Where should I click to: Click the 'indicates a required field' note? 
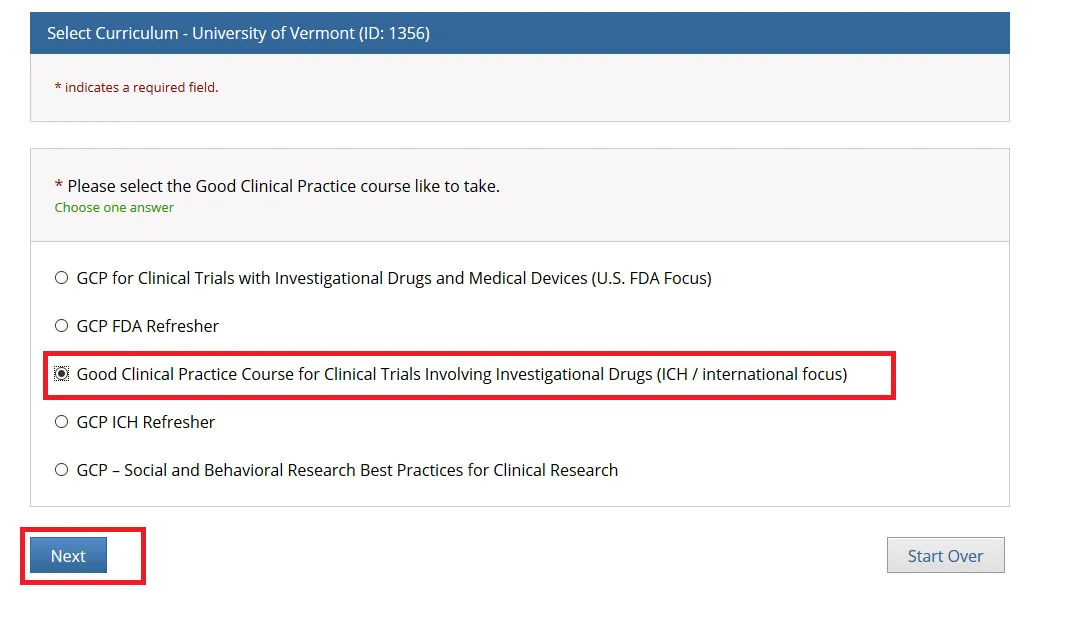click(x=141, y=88)
